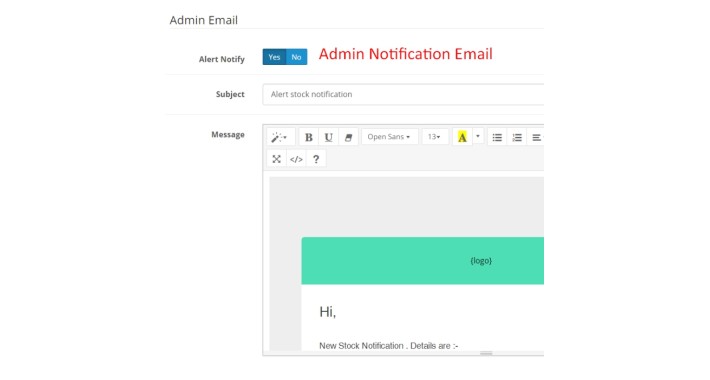Apply the yellow highlight color A
The height and width of the screenshot is (380, 710).
(x=462, y=137)
